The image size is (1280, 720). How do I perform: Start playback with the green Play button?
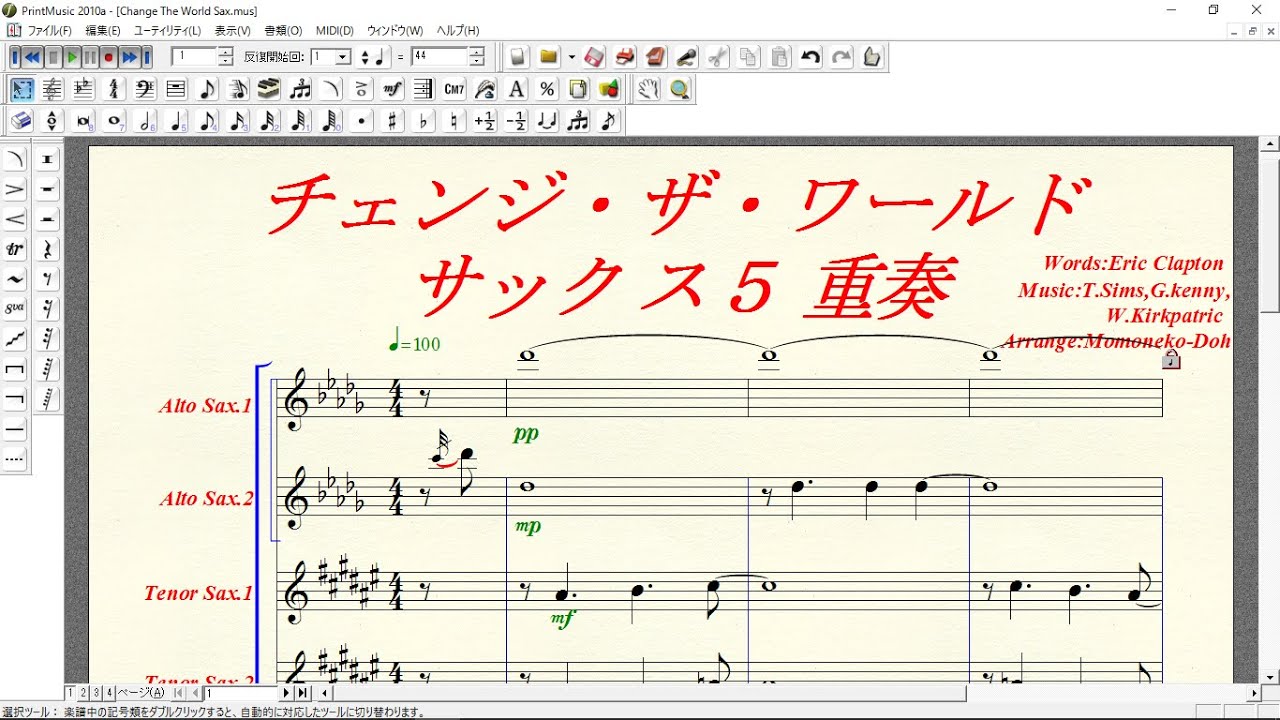pyautogui.click(x=72, y=57)
